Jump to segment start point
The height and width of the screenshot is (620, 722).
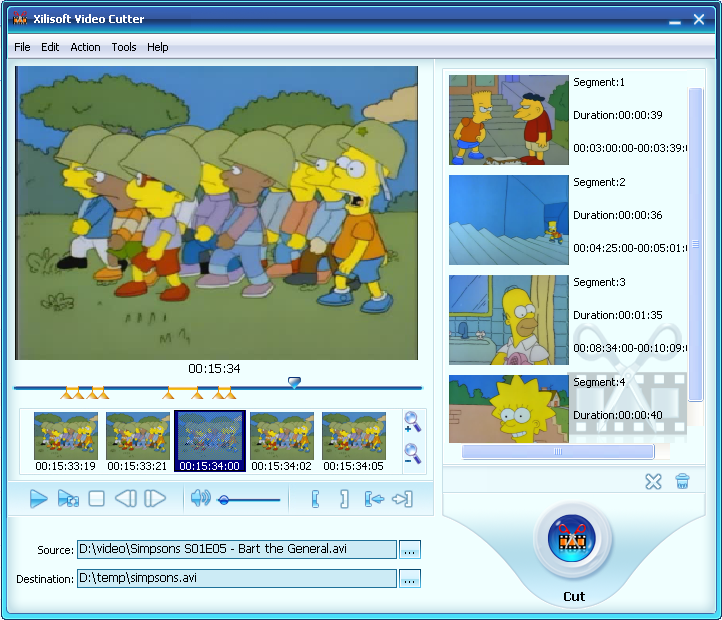(374, 499)
